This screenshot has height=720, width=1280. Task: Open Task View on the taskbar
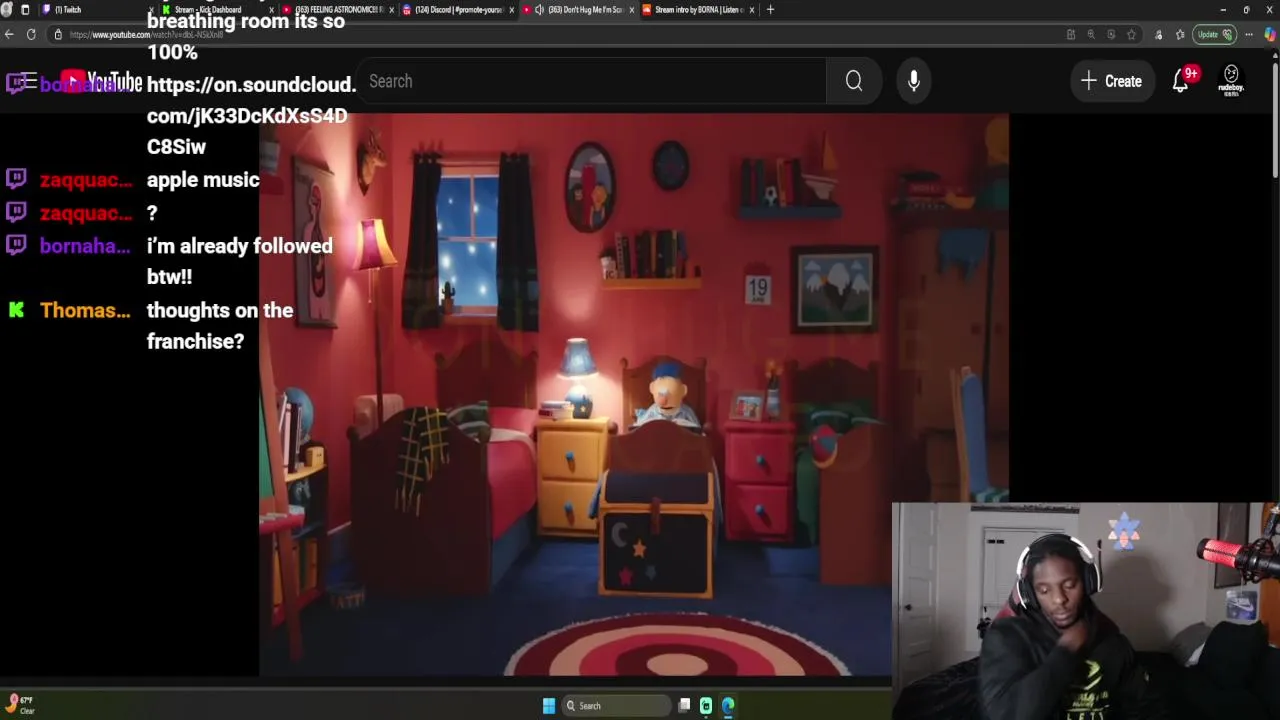tap(684, 706)
